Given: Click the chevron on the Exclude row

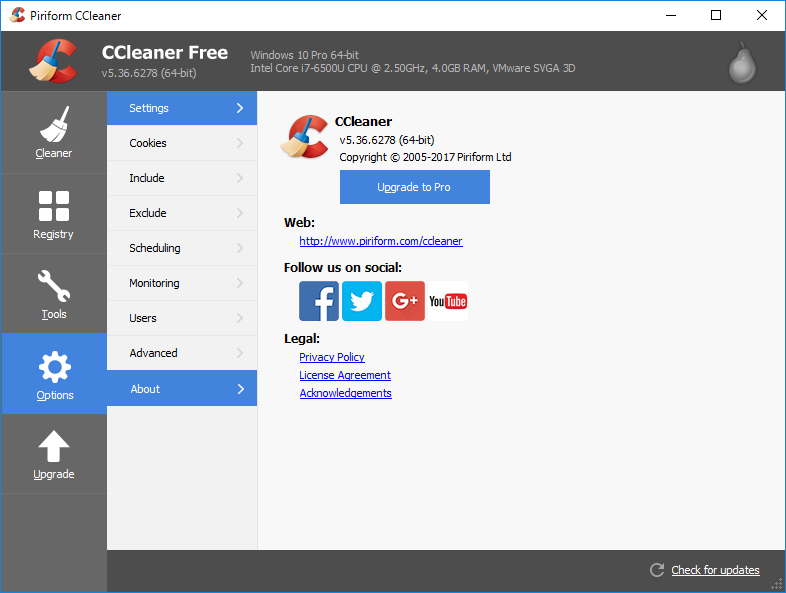Looking at the screenshot, I should [240, 213].
